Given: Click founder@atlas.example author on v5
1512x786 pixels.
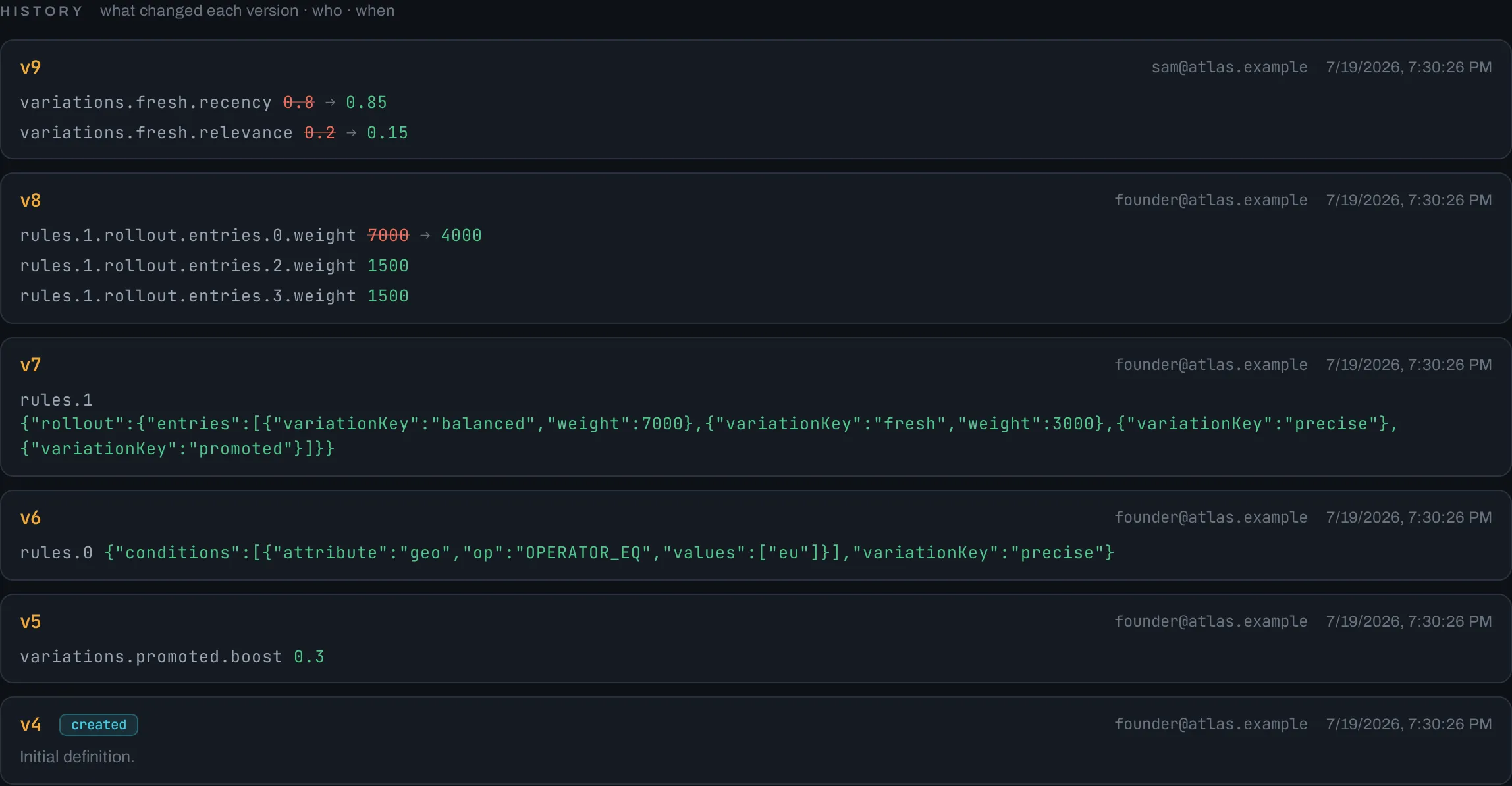Looking at the screenshot, I should pos(1210,621).
